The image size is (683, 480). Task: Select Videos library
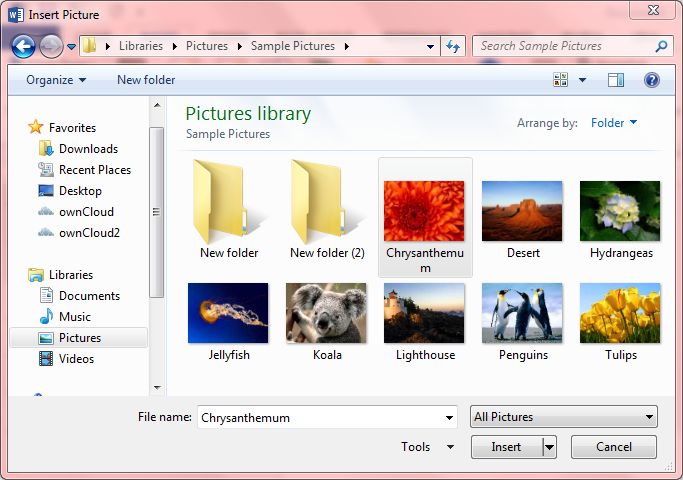(76, 358)
